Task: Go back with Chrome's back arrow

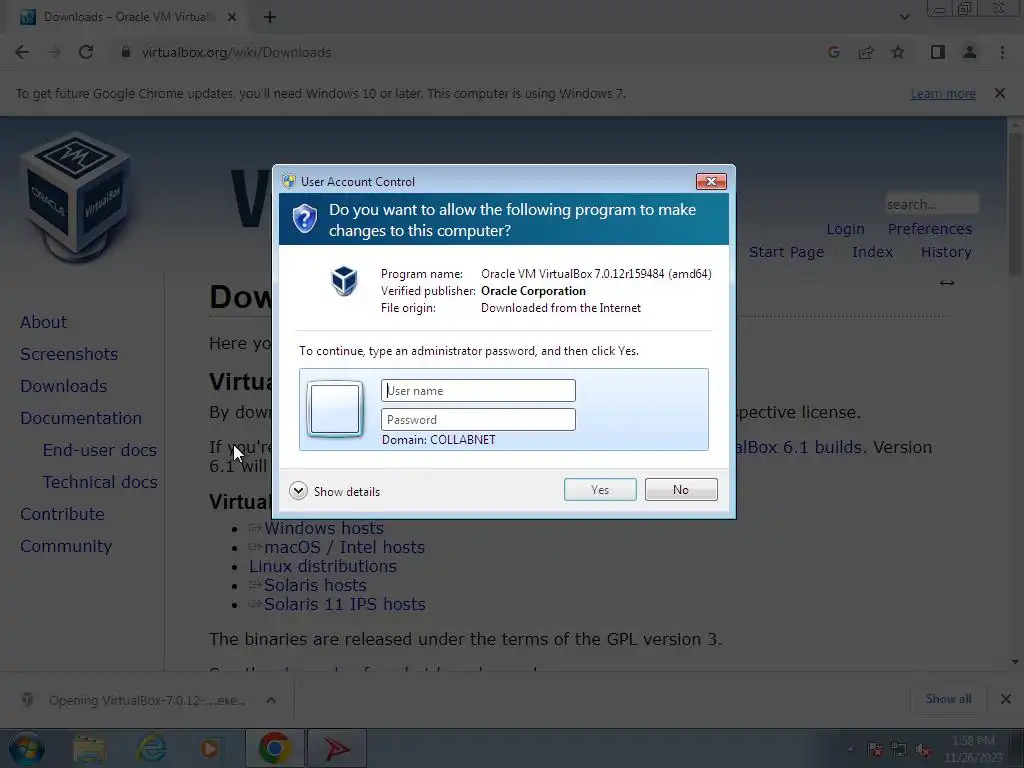Action: [22, 52]
